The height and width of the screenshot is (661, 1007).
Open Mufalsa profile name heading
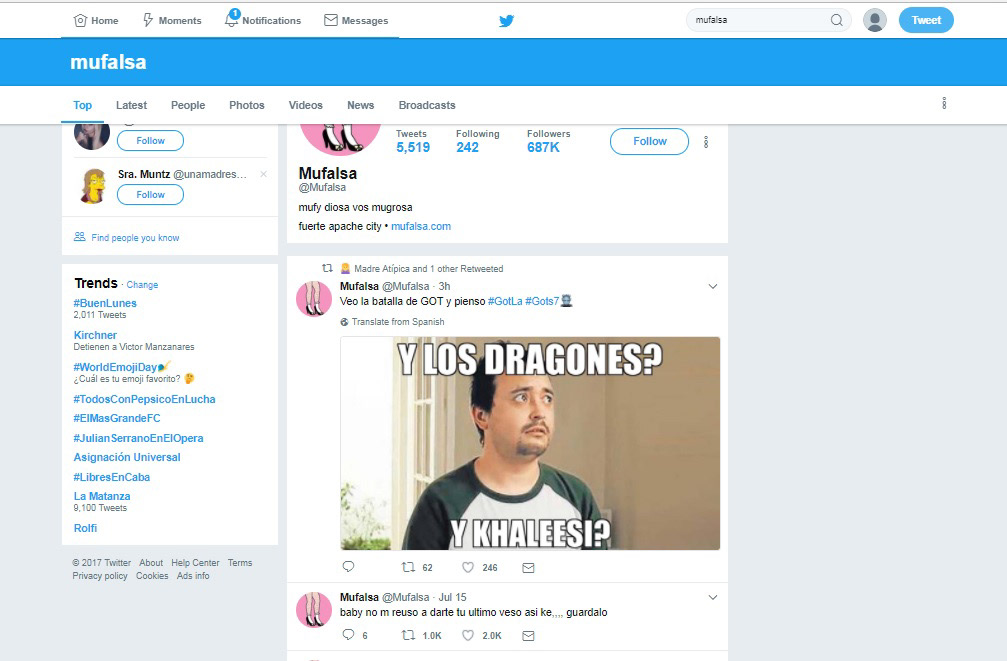pos(328,173)
